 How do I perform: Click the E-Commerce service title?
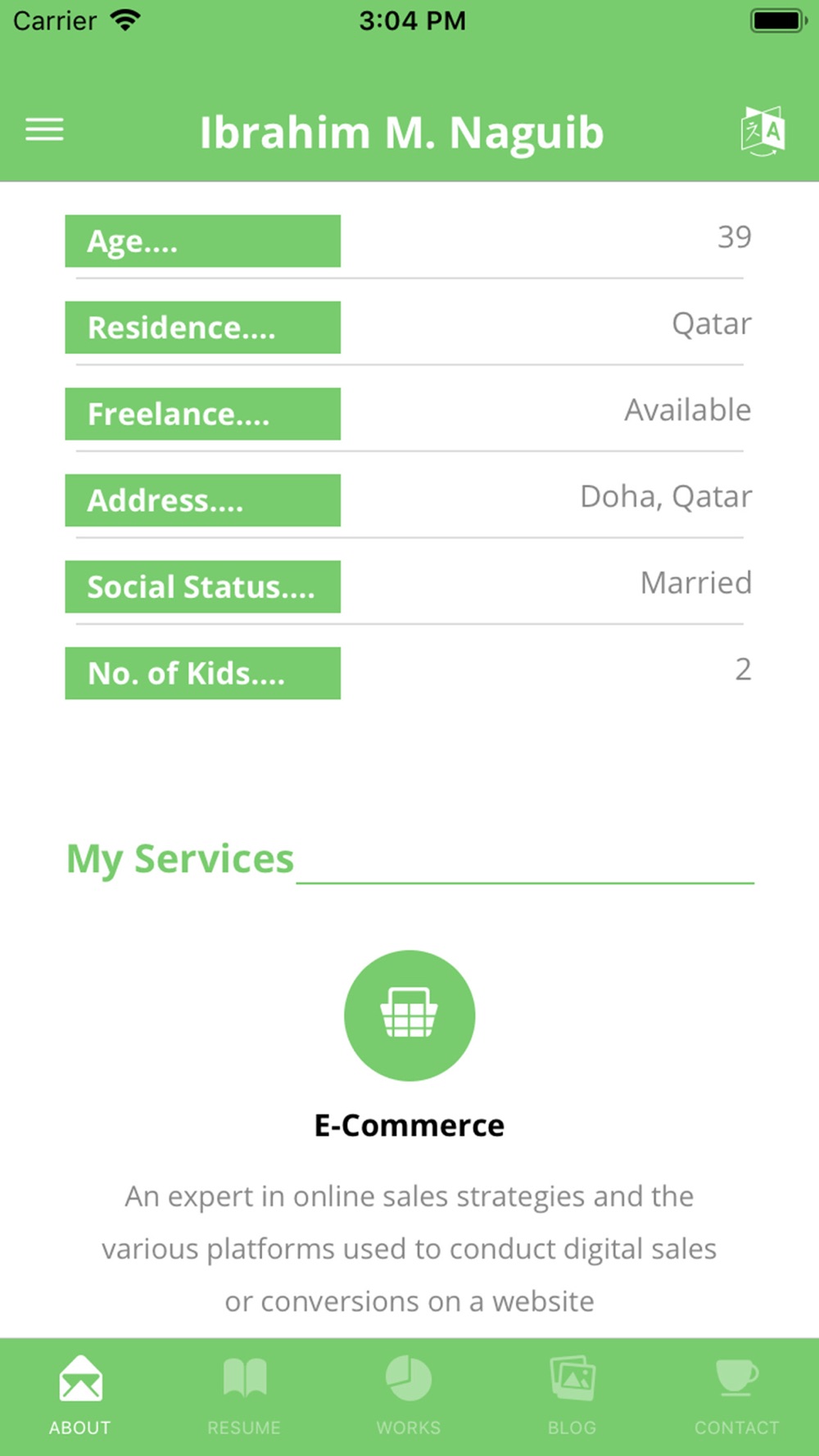(409, 1125)
